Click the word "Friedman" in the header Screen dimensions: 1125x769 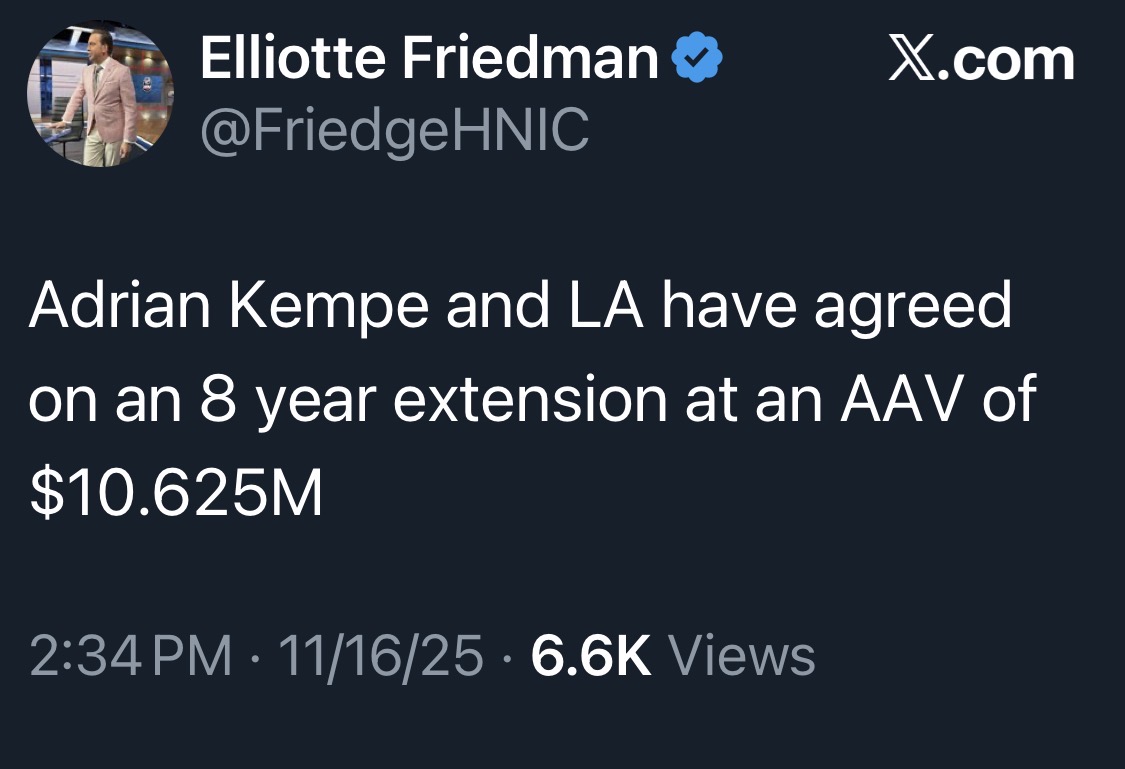pos(530,60)
